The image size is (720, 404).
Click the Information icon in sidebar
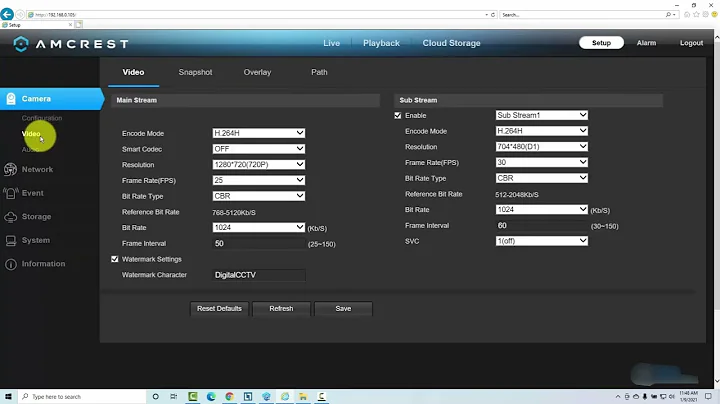coord(10,264)
